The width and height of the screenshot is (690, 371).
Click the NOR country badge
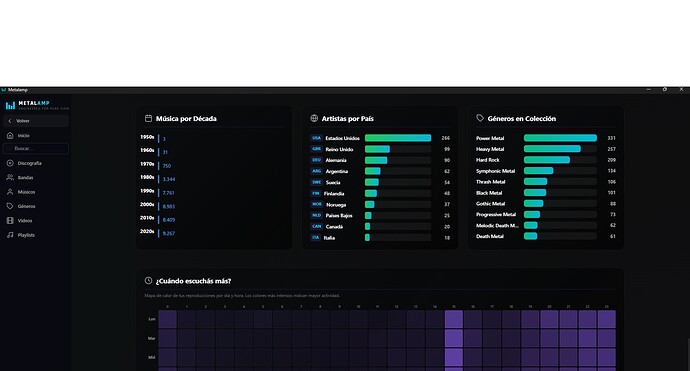click(x=317, y=204)
